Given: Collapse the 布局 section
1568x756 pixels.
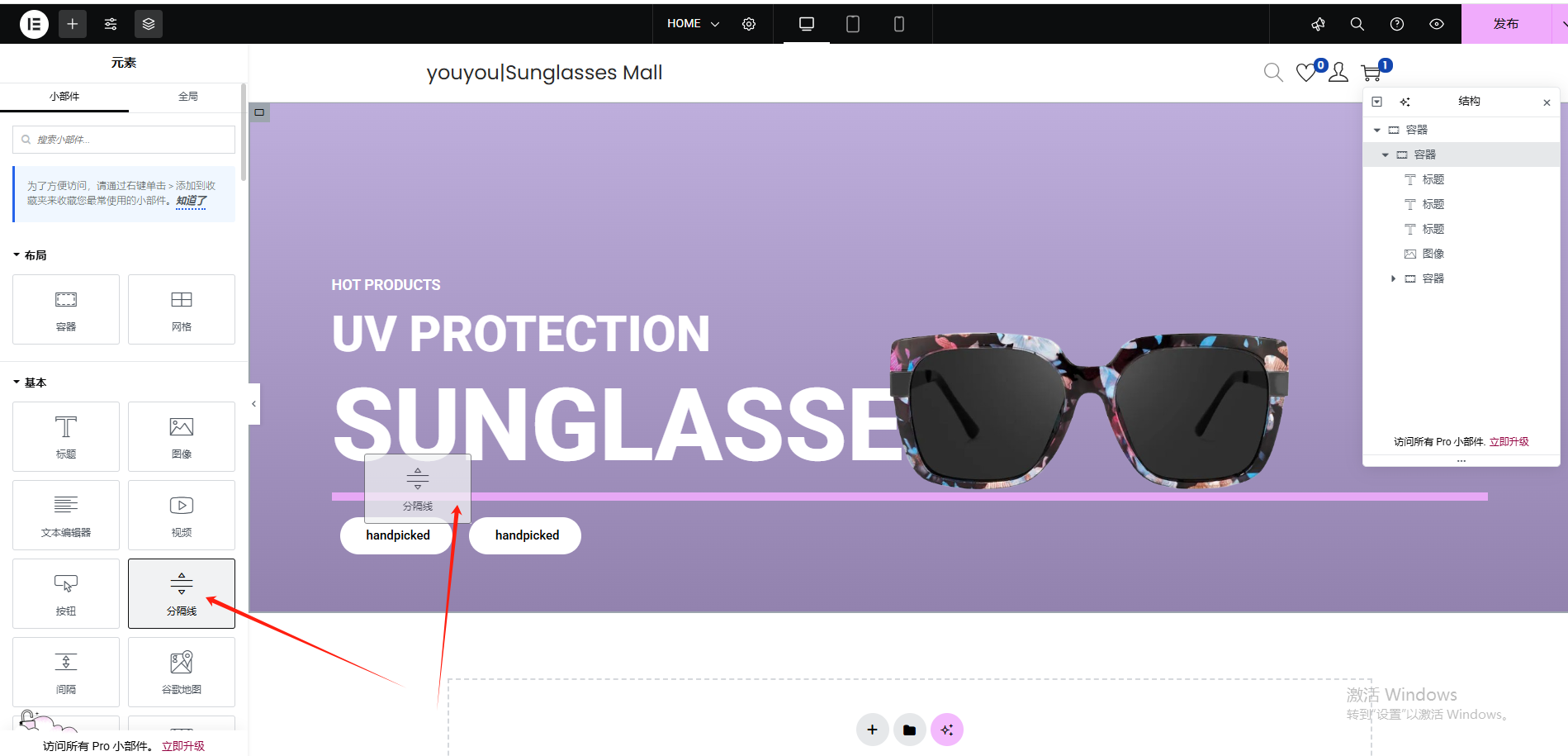Looking at the screenshot, I should tap(30, 255).
